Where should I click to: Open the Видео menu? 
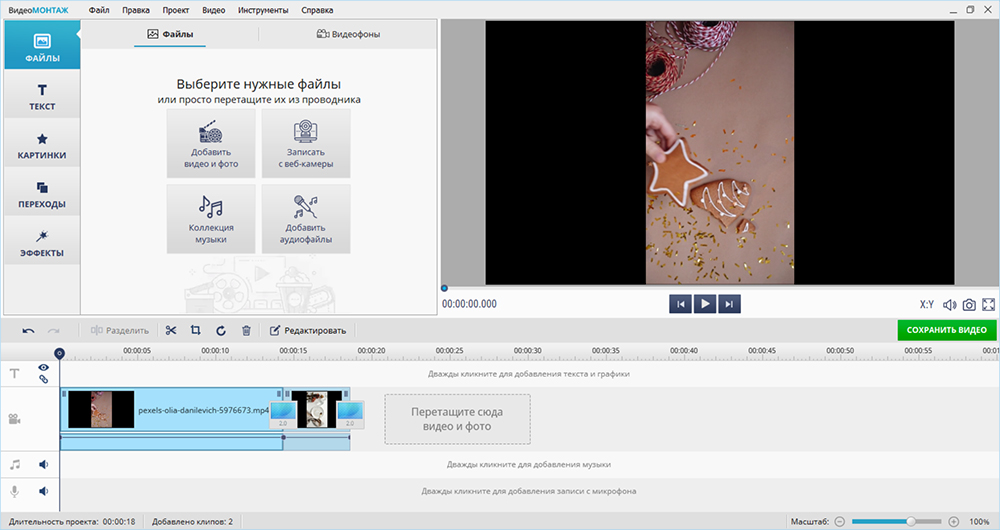214,10
